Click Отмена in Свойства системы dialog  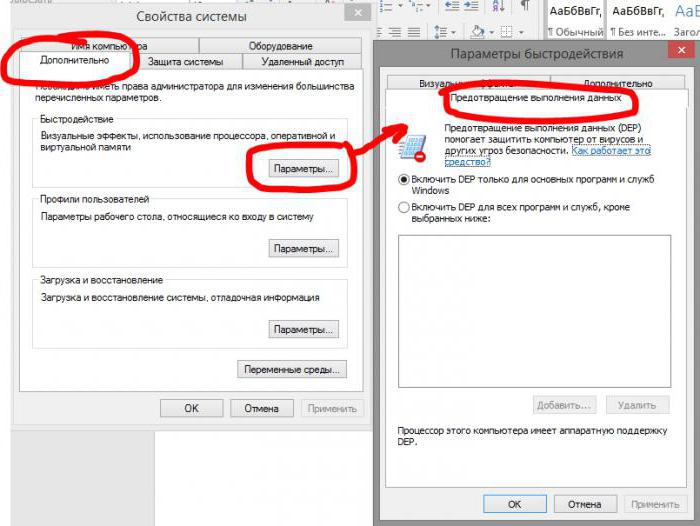pyautogui.click(x=262, y=408)
